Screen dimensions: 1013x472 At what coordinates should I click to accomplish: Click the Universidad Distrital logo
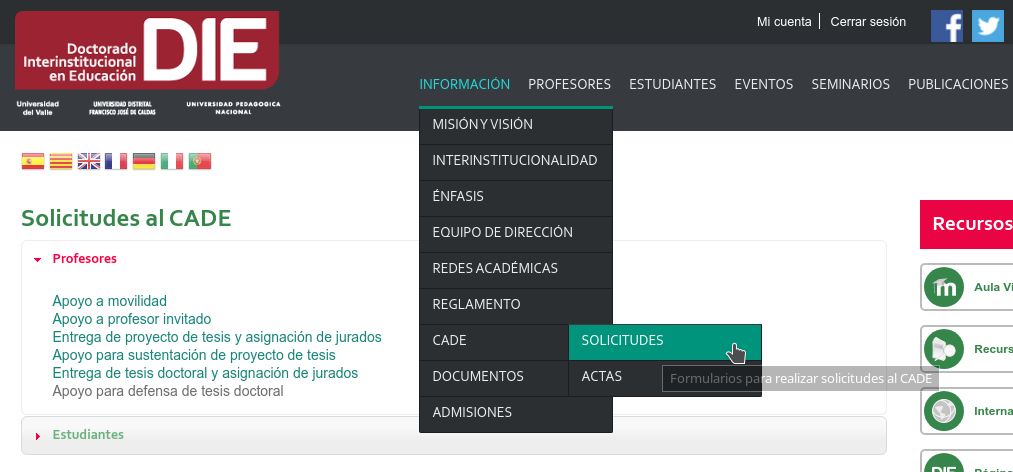[x=122, y=108]
